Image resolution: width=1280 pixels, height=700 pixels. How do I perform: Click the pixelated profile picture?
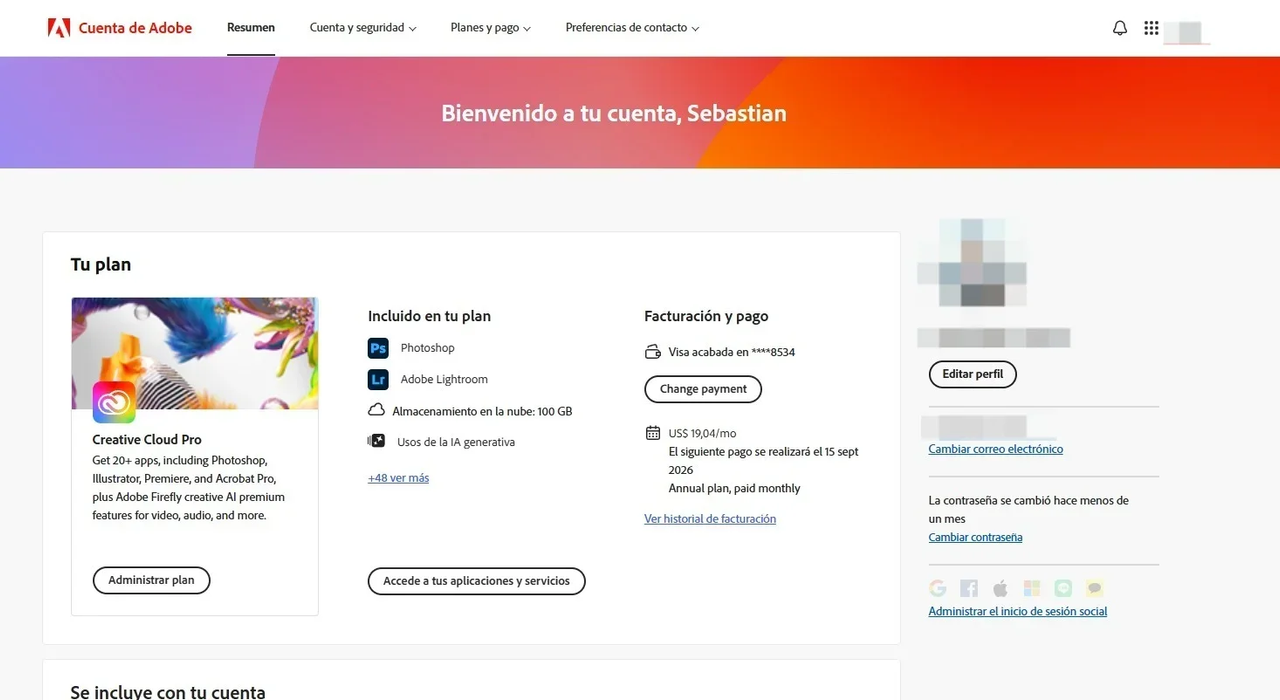tap(972, 264)
